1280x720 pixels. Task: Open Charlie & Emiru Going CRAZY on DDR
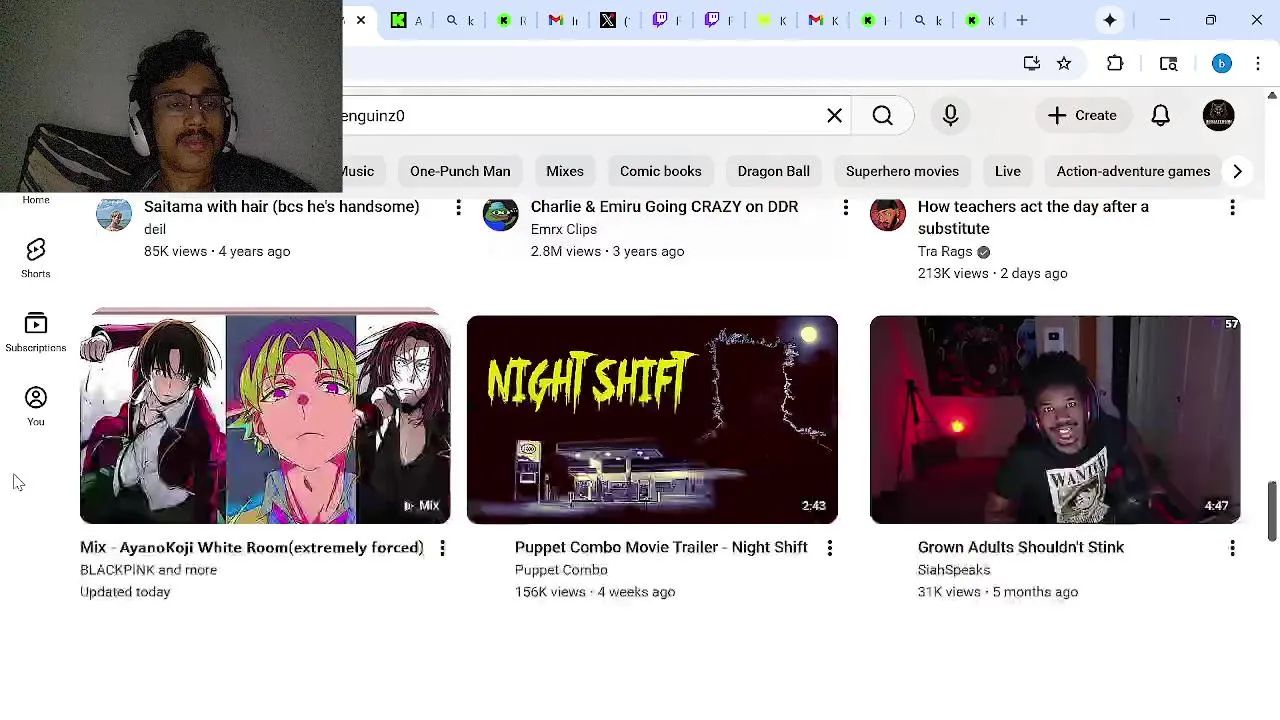tap(664, 207)
